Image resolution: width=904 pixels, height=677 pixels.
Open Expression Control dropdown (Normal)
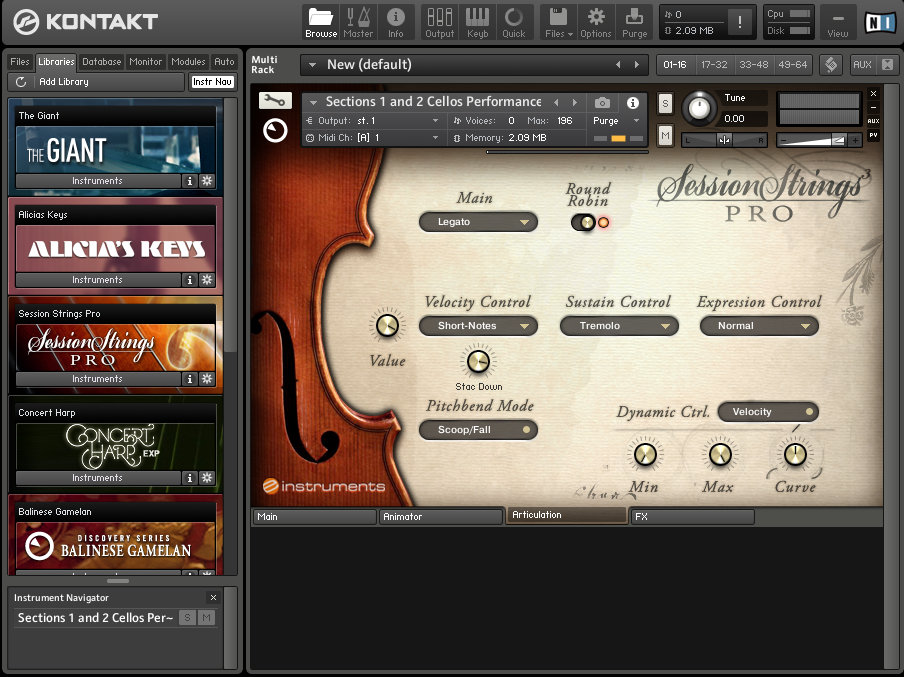point(759,326)
